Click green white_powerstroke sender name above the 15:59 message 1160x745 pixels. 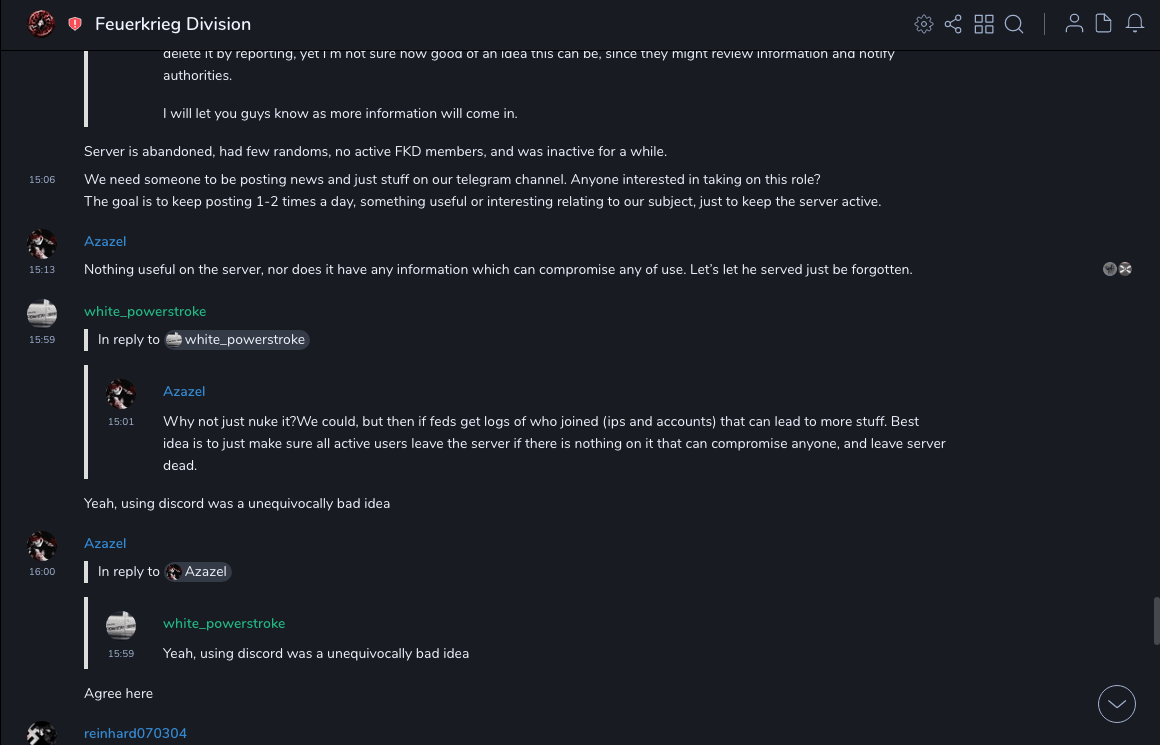click(145, 311)
